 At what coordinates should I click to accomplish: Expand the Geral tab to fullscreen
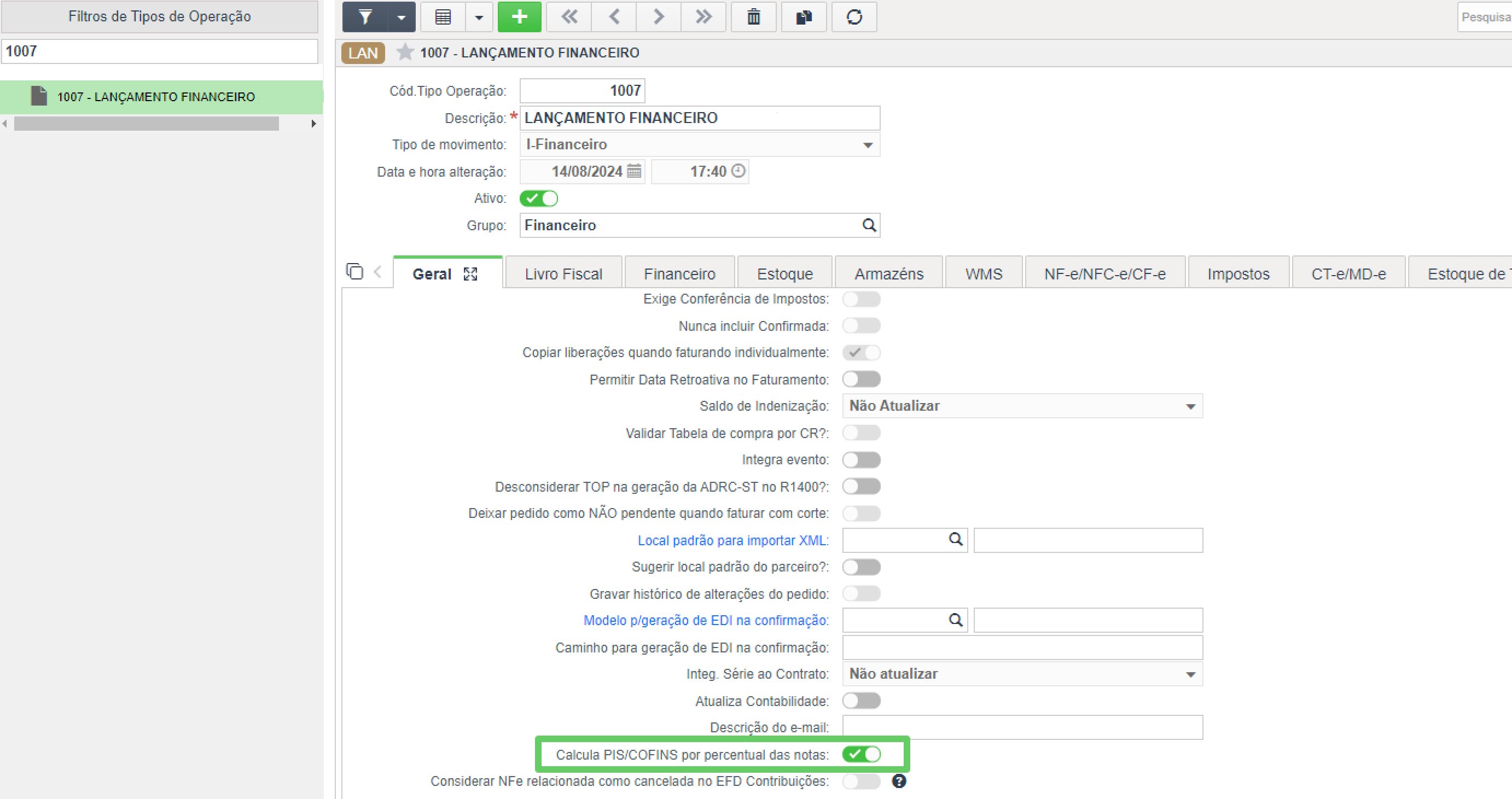point(470,274)
